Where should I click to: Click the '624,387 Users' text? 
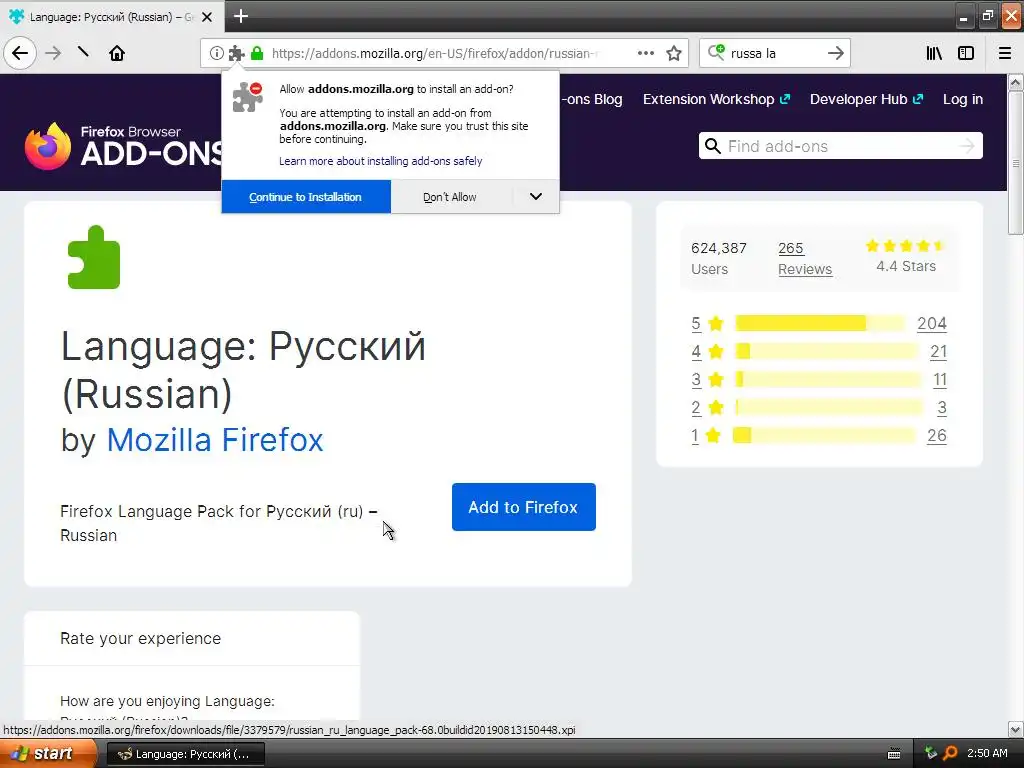pyautogui.click(x=718, y=259)
